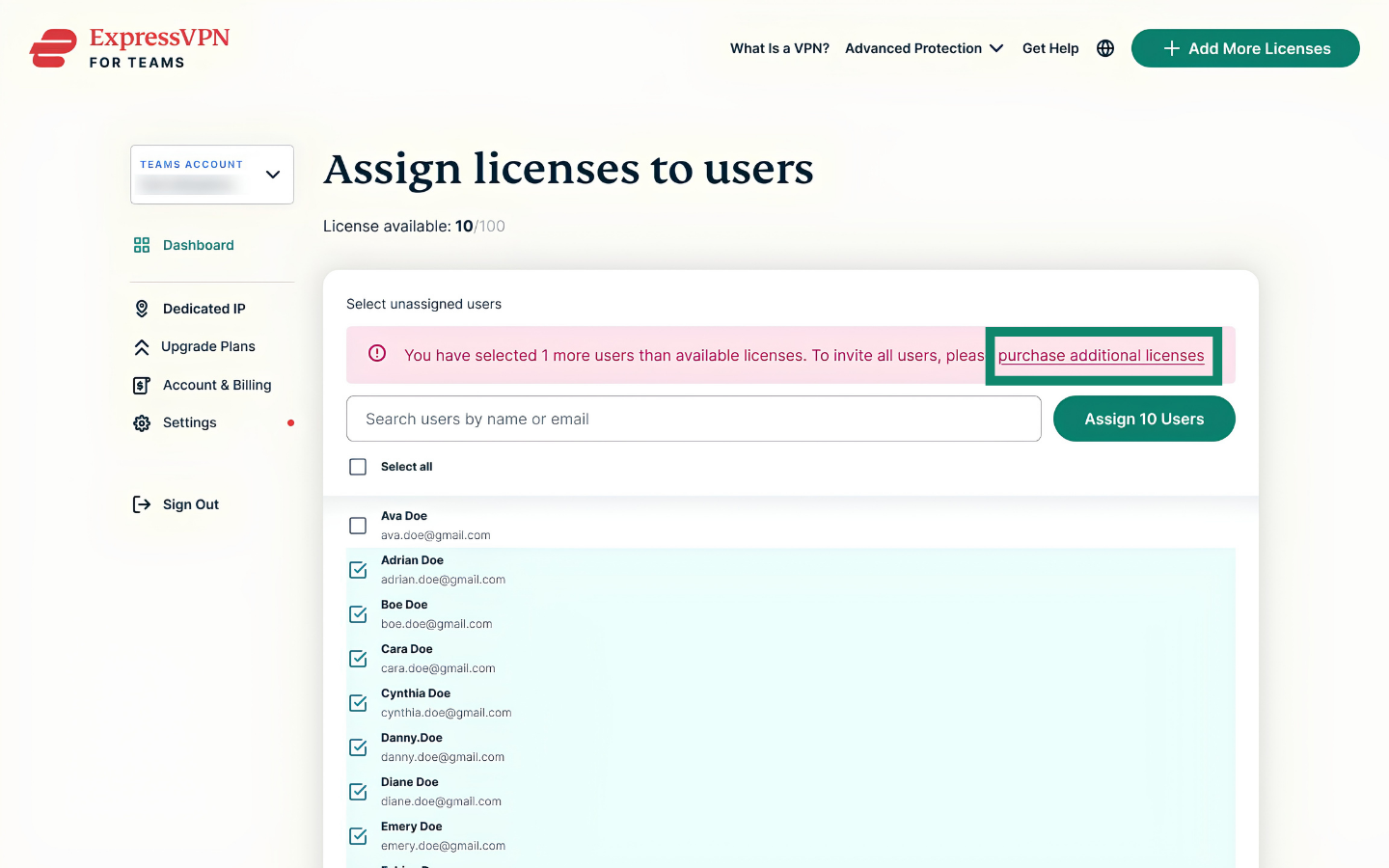Click the diane.doe@gmail.com email text

442,801
